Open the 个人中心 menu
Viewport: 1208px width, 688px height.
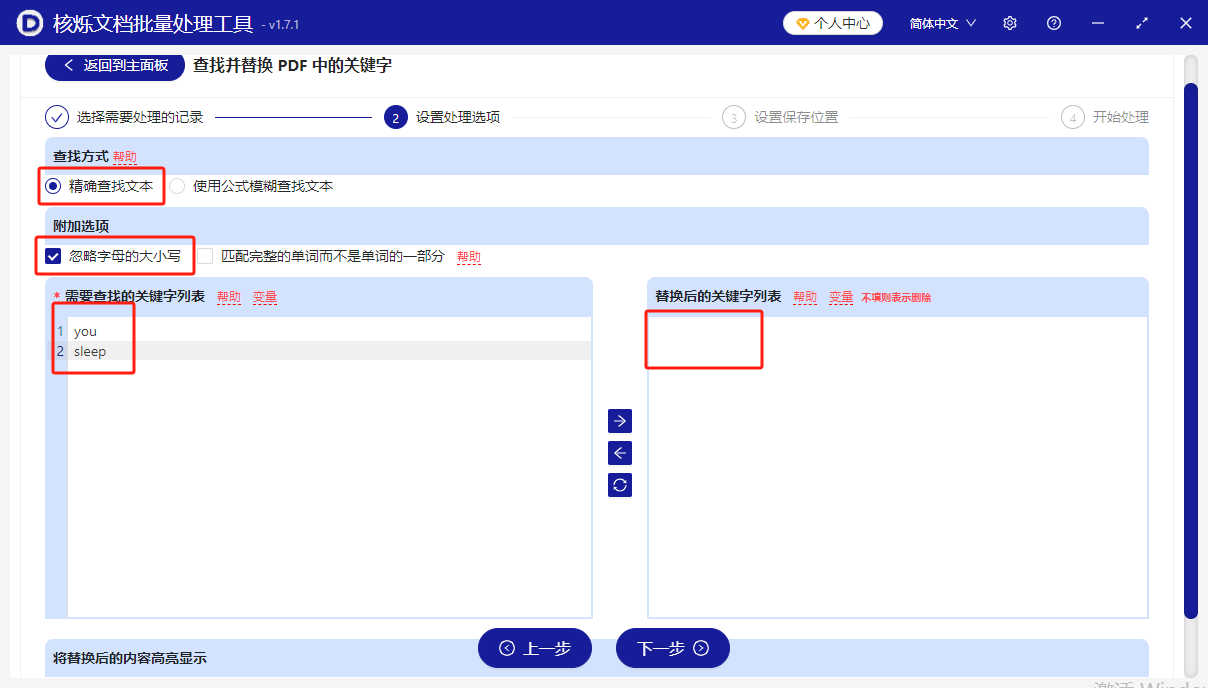[x=832, y=22]
